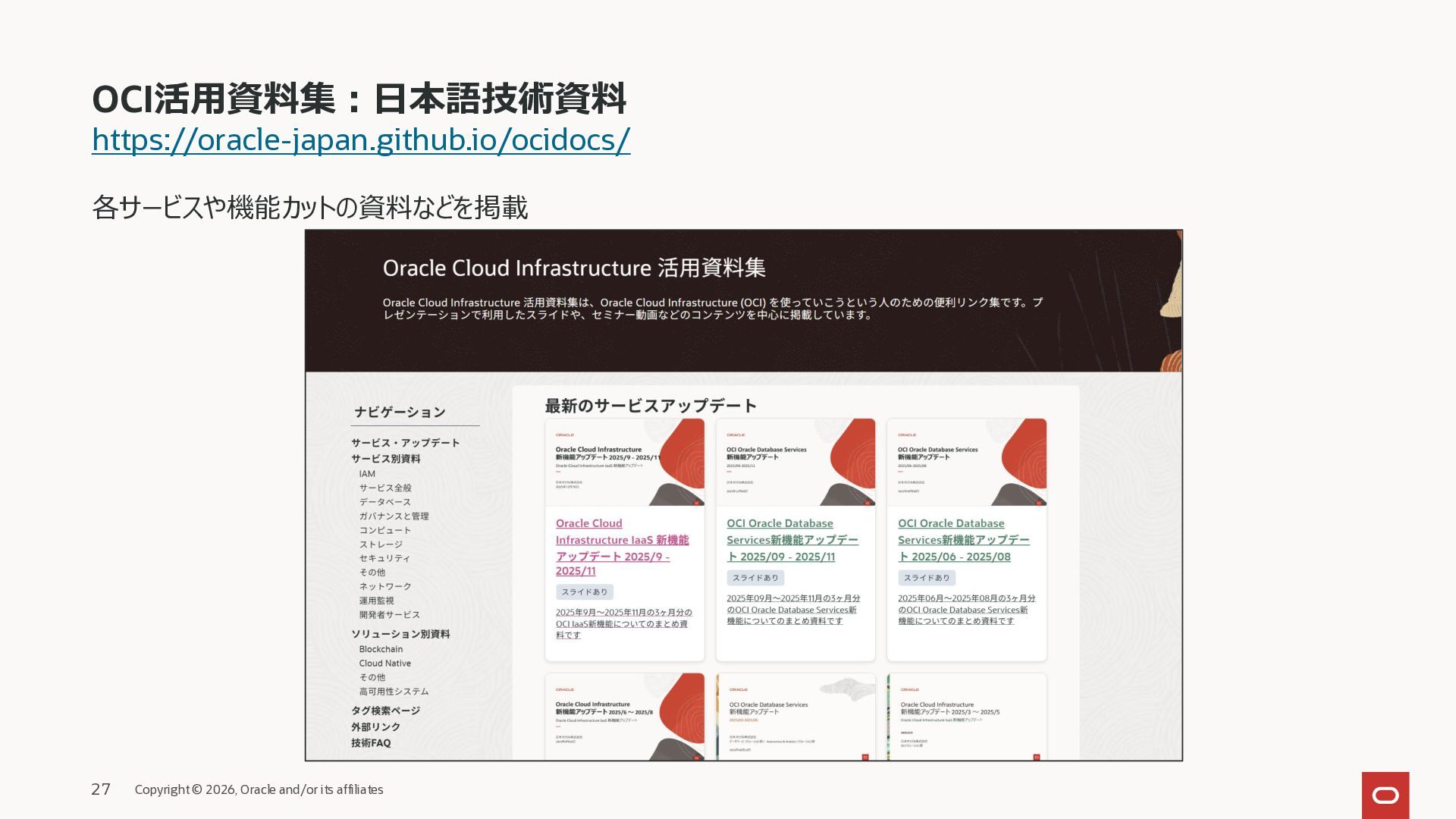The height and width of the screenshot is (819, 1456).
Task: Open セキュリティ in the navigation list
Action: coord(384,558)
